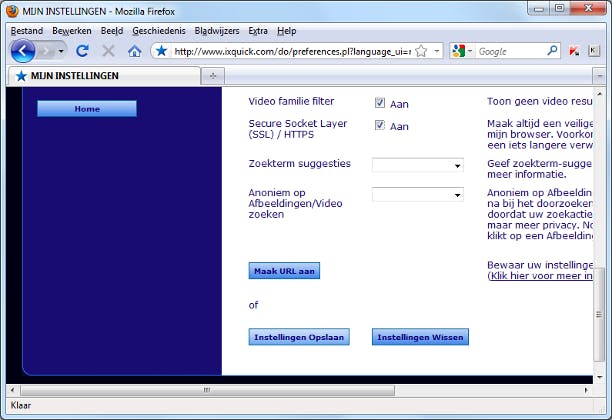Click the site identity star icon in address bar
The height and width of the screenshot is (420, 612).
point(161,51)
